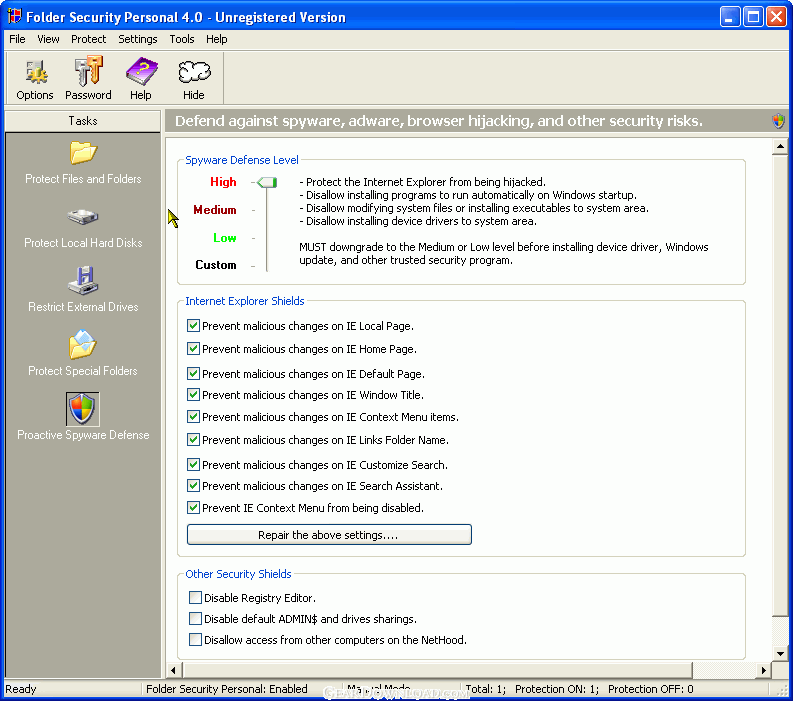
Task: Click the High defense level label
Action: pos(223,182)
